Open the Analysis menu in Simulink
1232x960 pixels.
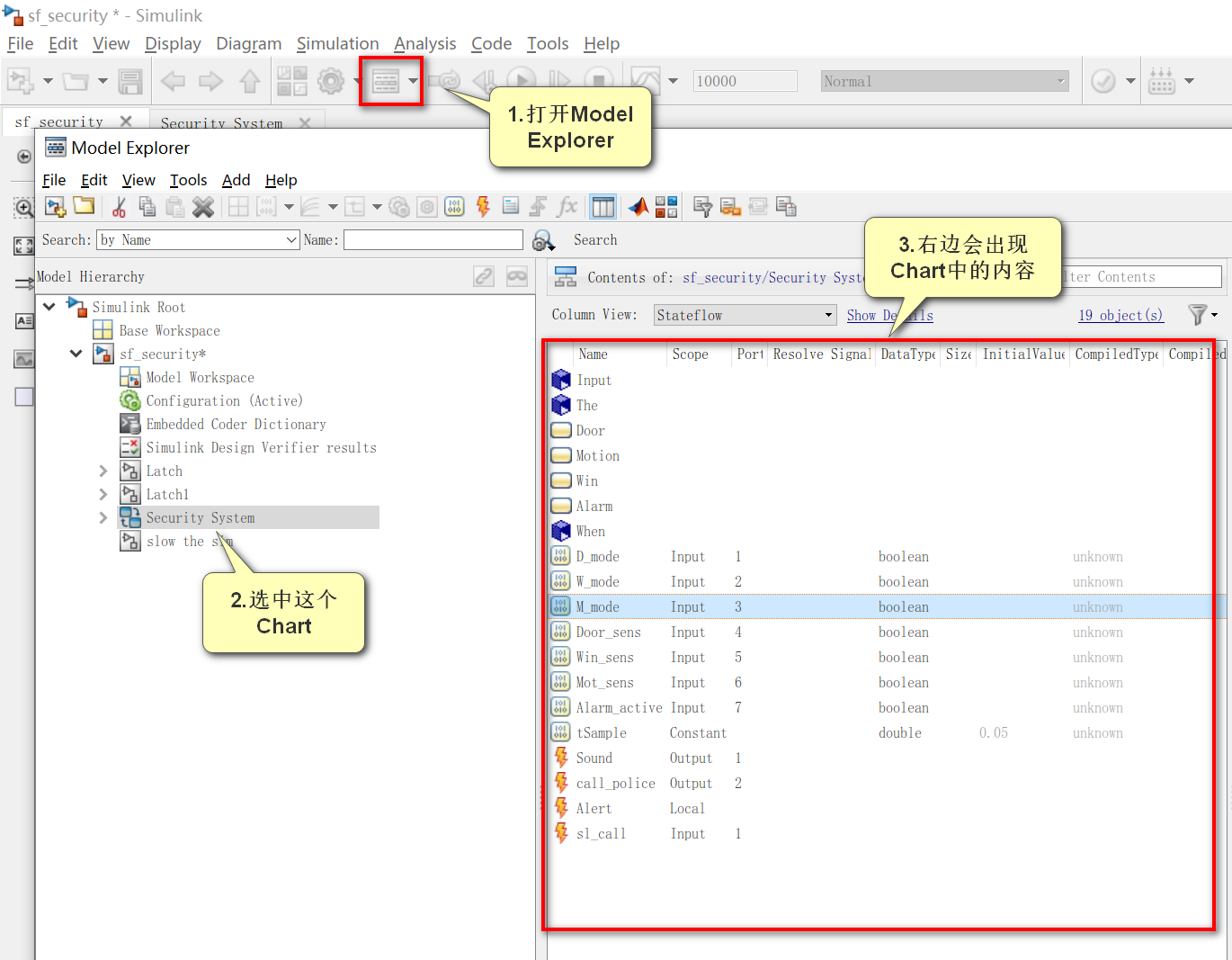click(x=424, y=44)
